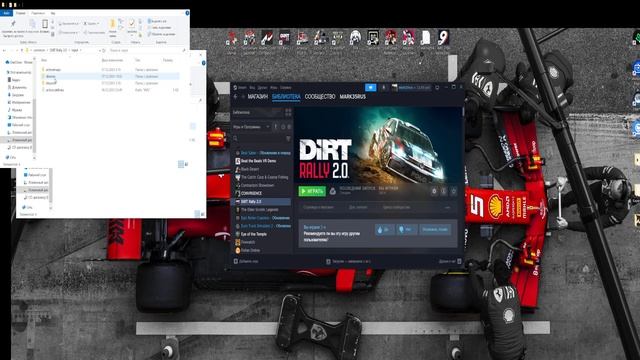Answer Да to the recommendation prompt

tap(384, 229)
